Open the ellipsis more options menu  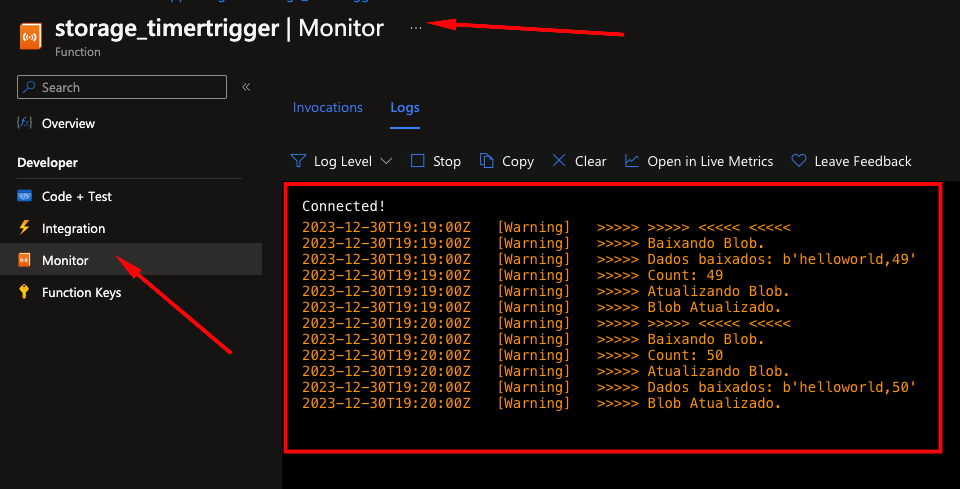tap(416, 28)
